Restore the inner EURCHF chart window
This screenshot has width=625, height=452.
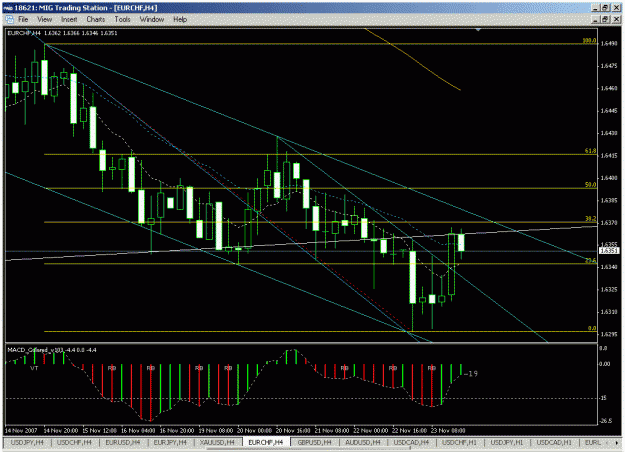605,19
